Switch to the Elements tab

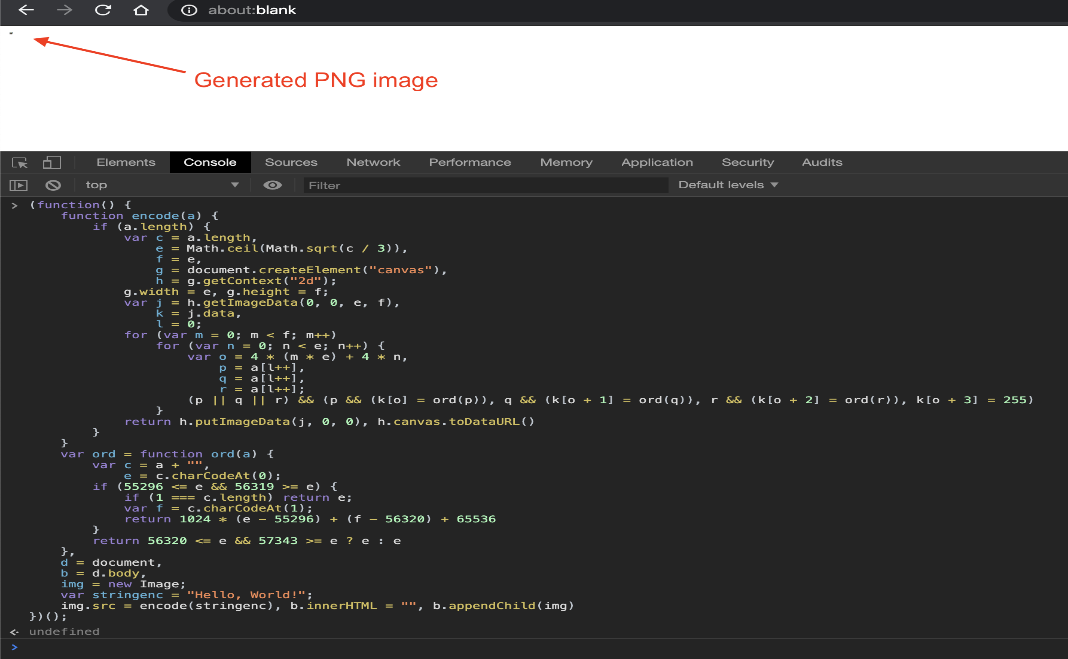click(x=126, y=163)
